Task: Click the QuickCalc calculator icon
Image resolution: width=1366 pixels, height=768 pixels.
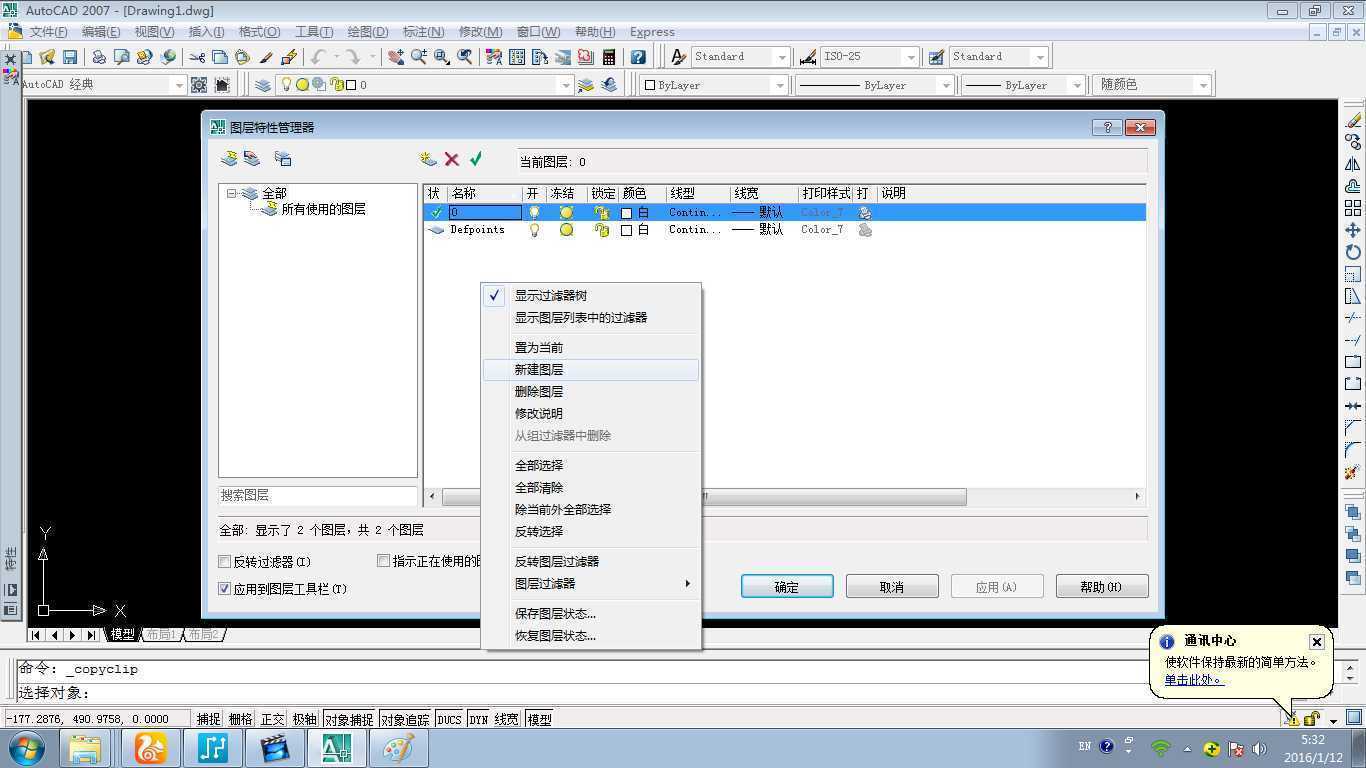Action: tap(609, 57)
